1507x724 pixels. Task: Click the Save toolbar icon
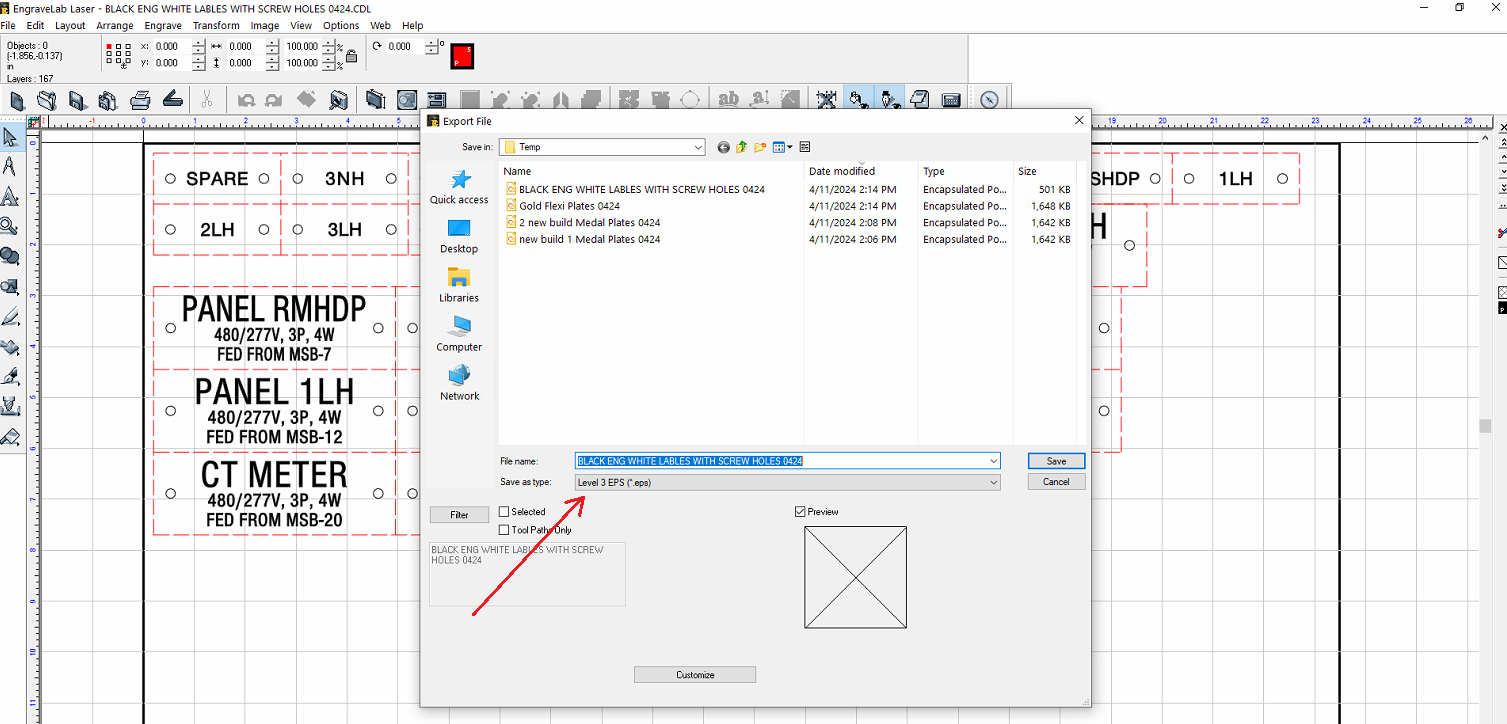(77, 99)
